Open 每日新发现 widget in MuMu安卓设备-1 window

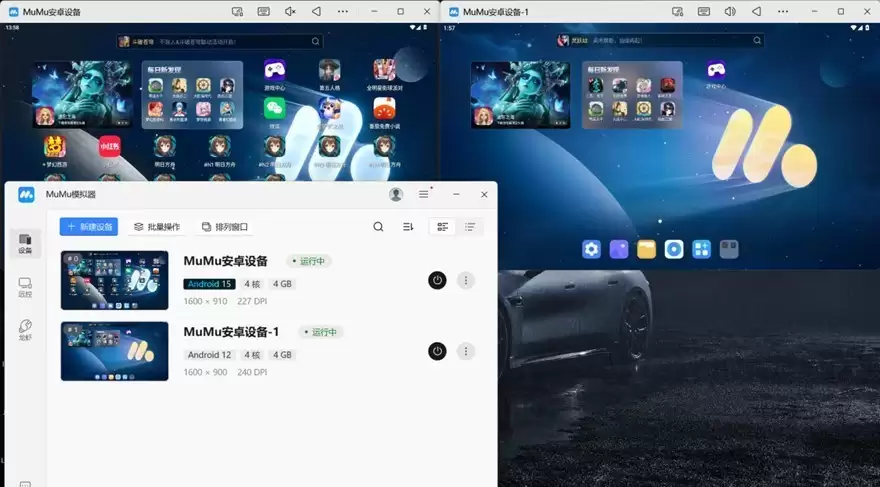[x=632, y=95]
